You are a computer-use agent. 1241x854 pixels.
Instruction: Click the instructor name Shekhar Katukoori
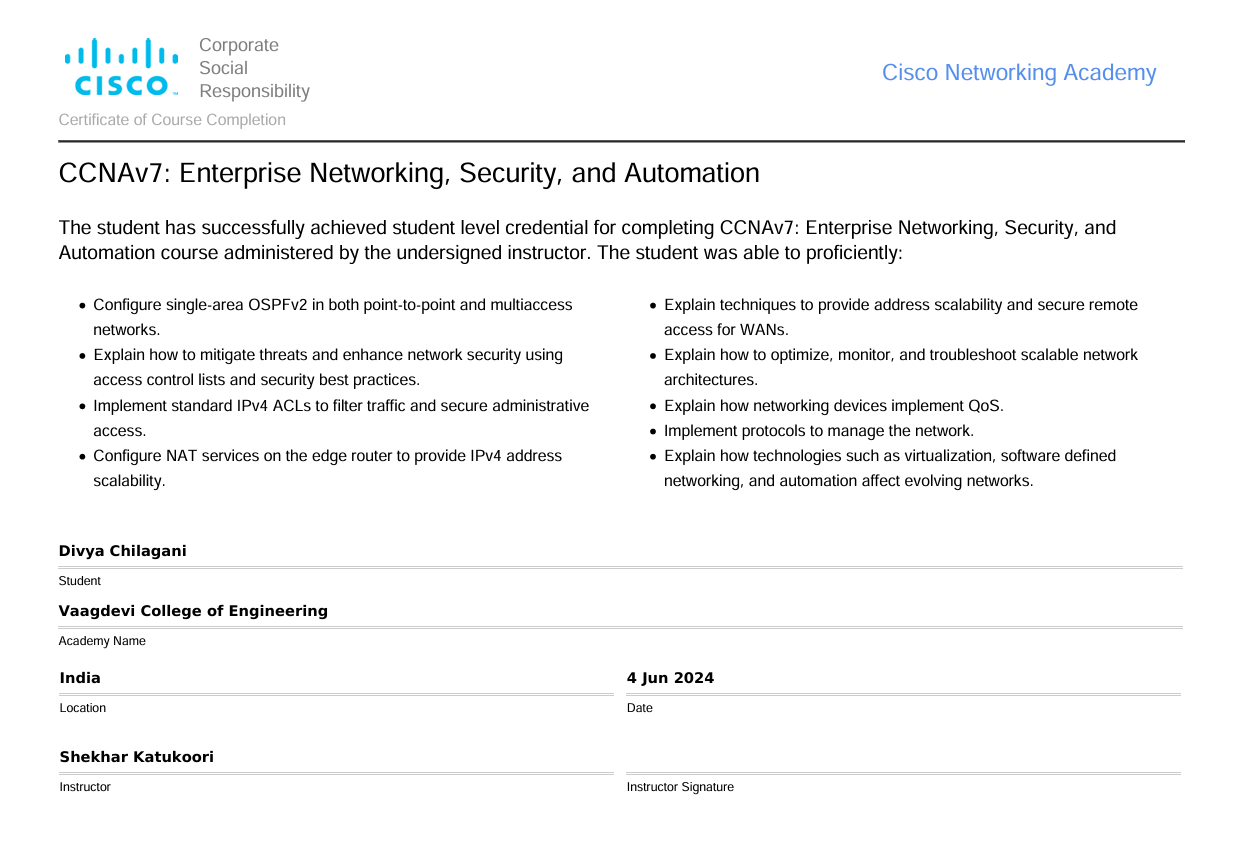(x=137, y=757)
